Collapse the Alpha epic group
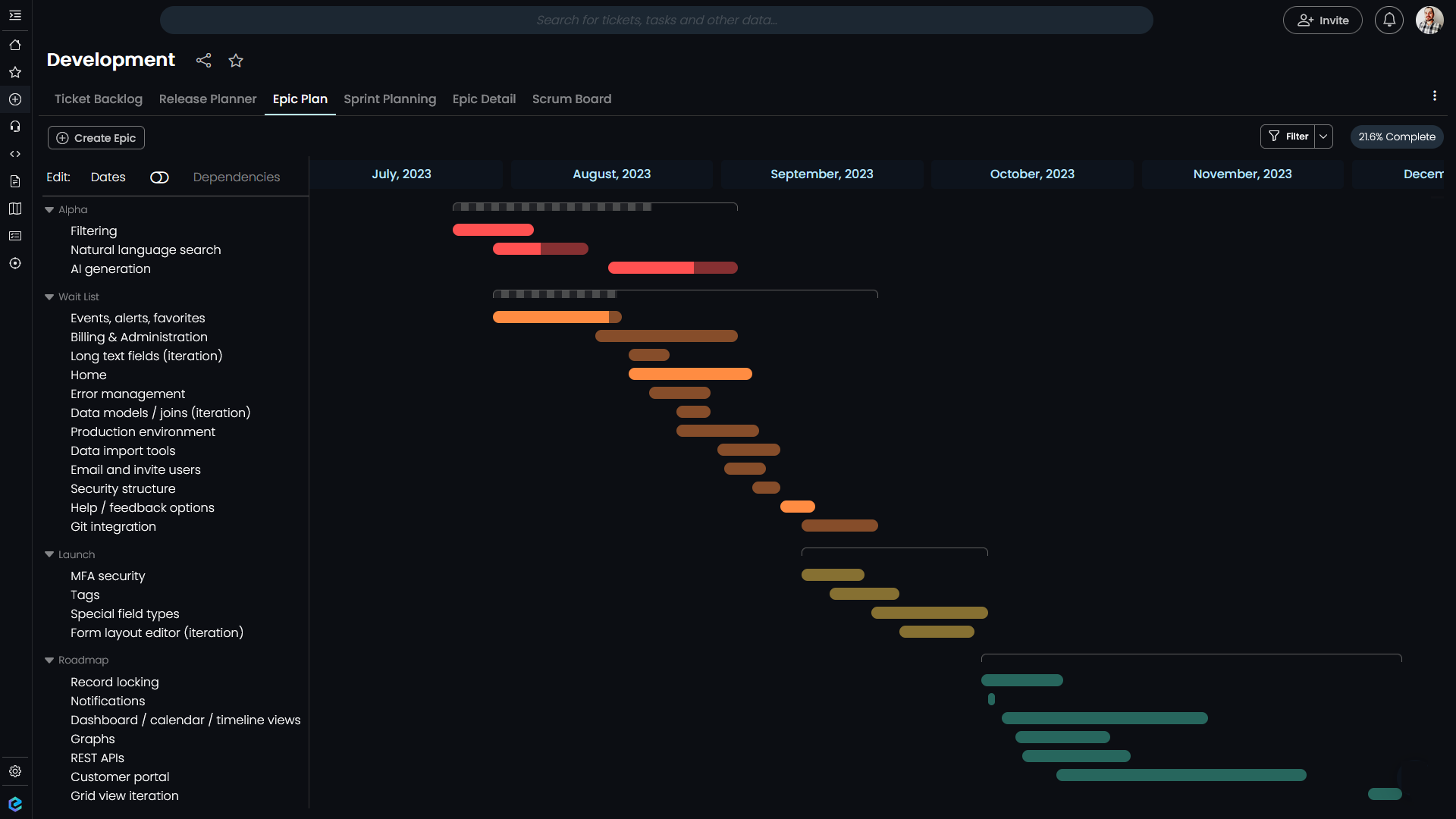Screen dimensions: 1456x819 [x=49, y=210]
